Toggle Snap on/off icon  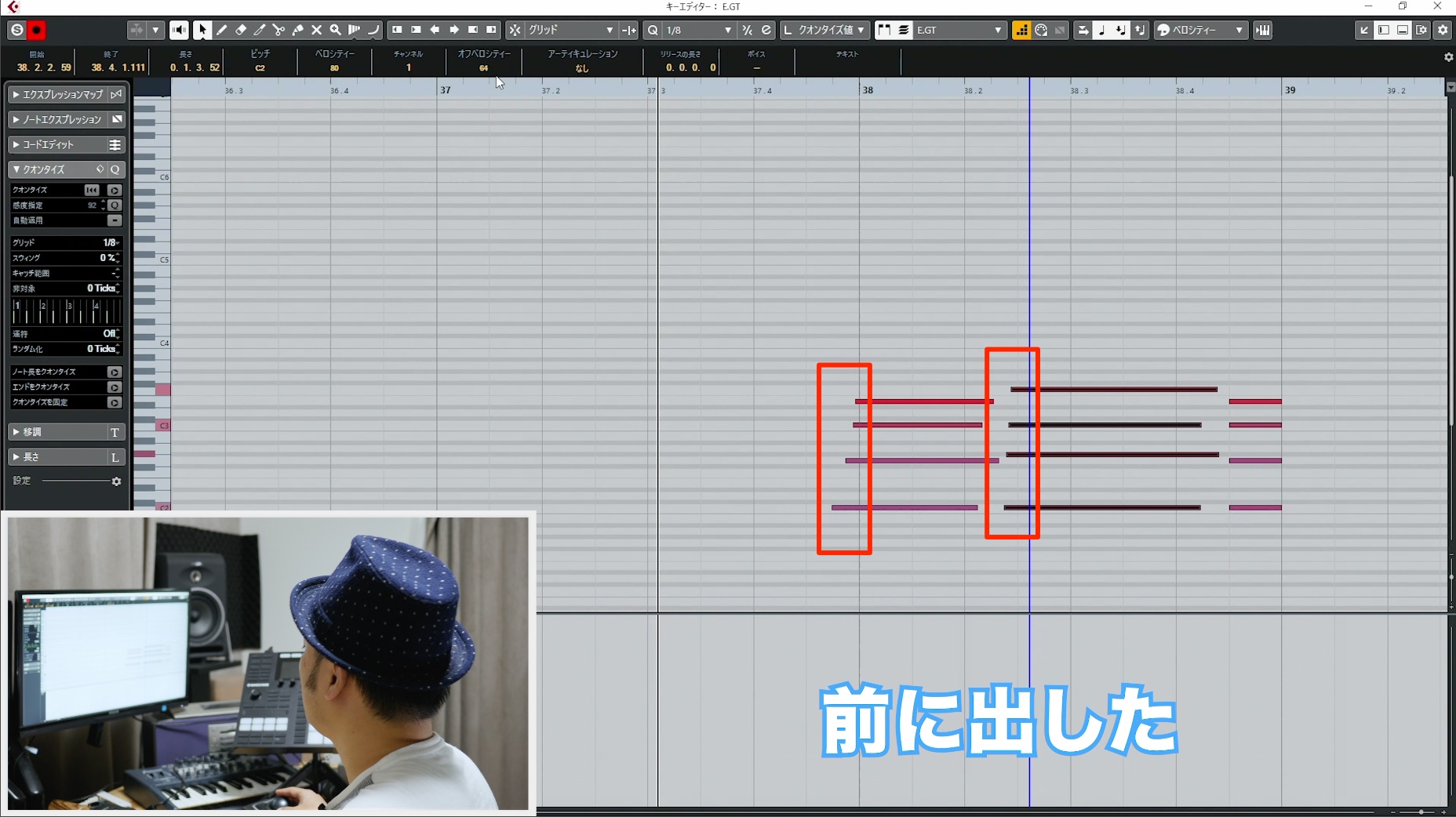click(515, 30)
